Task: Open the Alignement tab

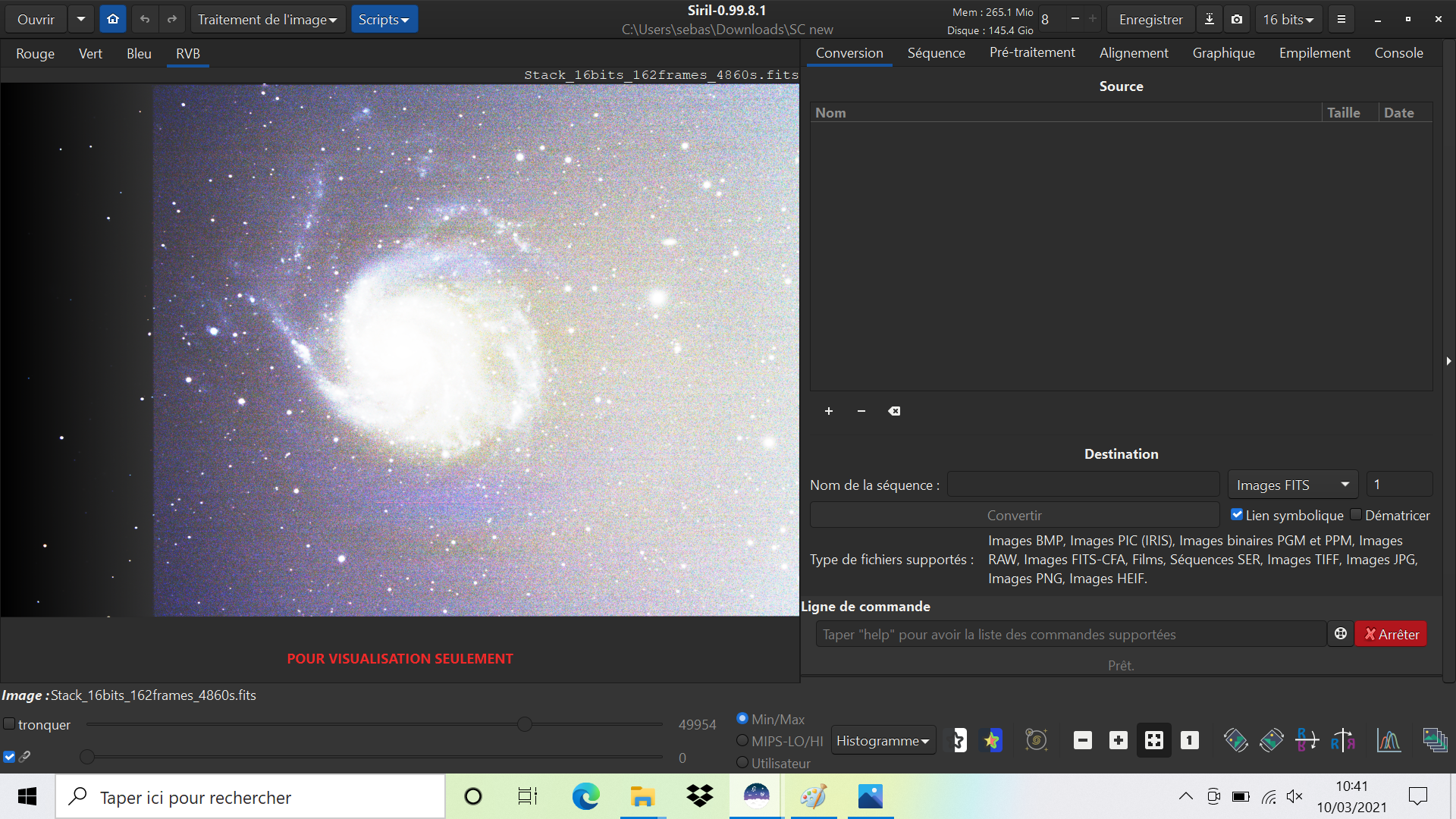Action: pyautogui.click(x=1134, y=53)
